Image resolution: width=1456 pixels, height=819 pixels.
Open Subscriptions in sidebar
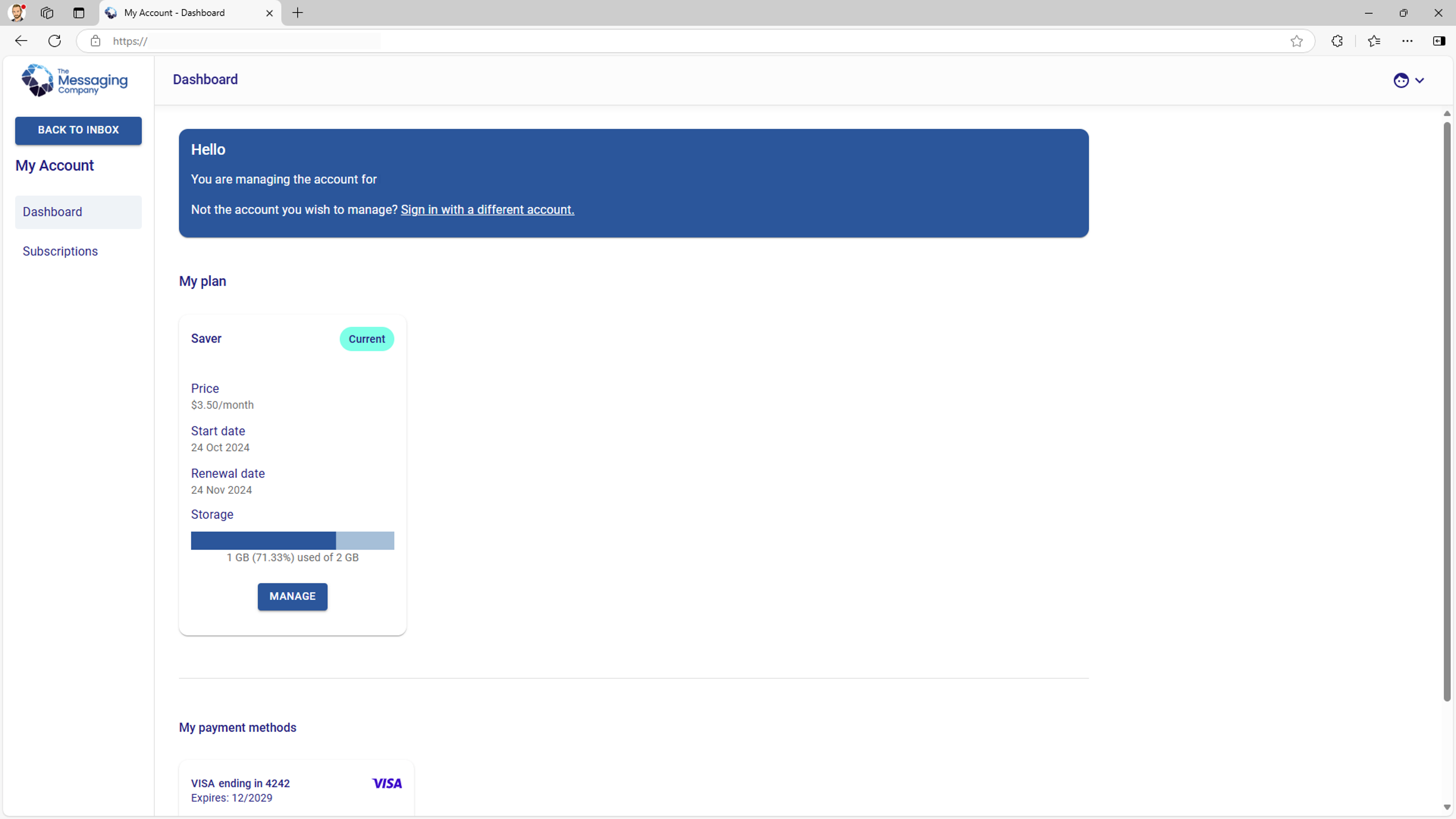coord(78,251)
